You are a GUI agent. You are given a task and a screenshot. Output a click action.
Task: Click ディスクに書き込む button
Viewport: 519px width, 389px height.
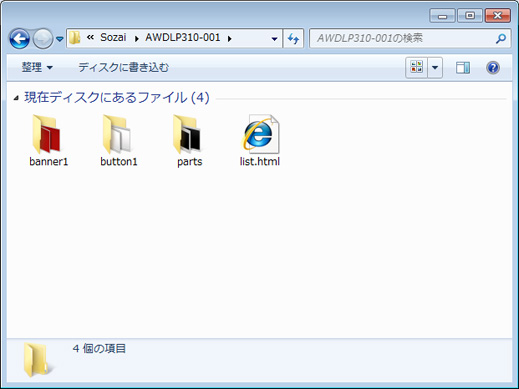tap(123, 68)
